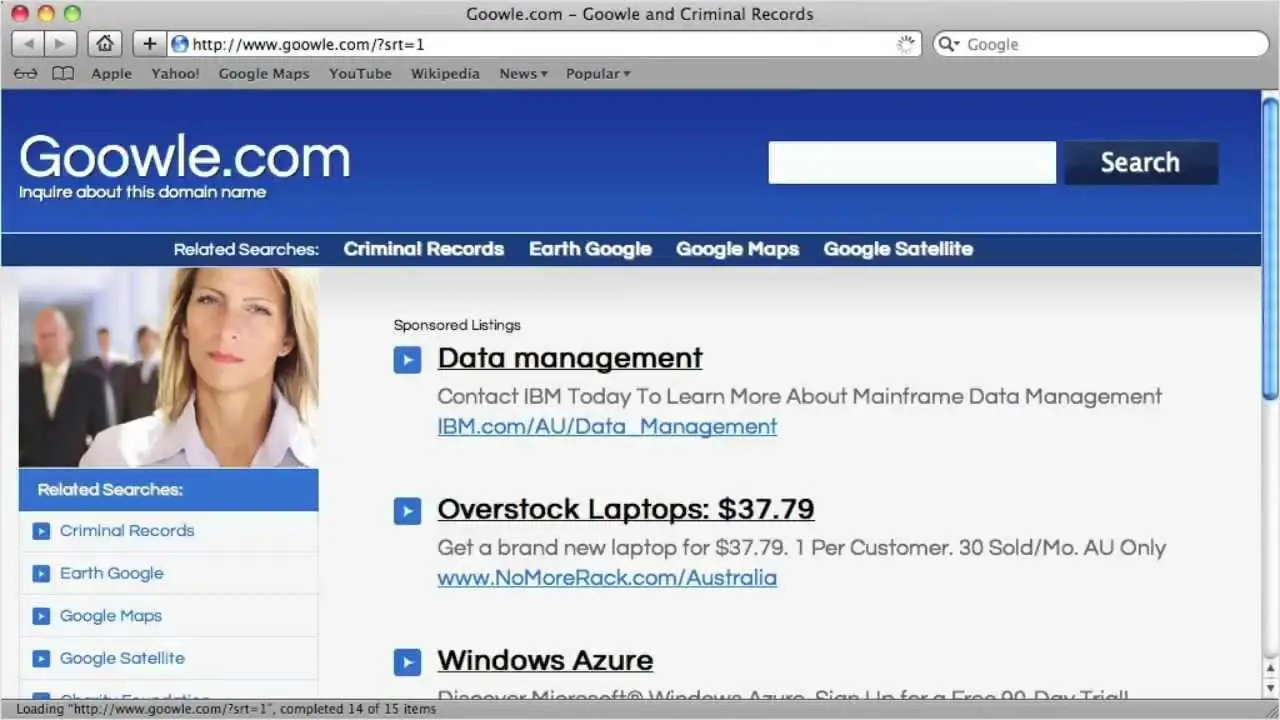The image size is (1280, 720).
Task: Click the 'Sponsored Listings' label text
Action: tap(457, 325)
